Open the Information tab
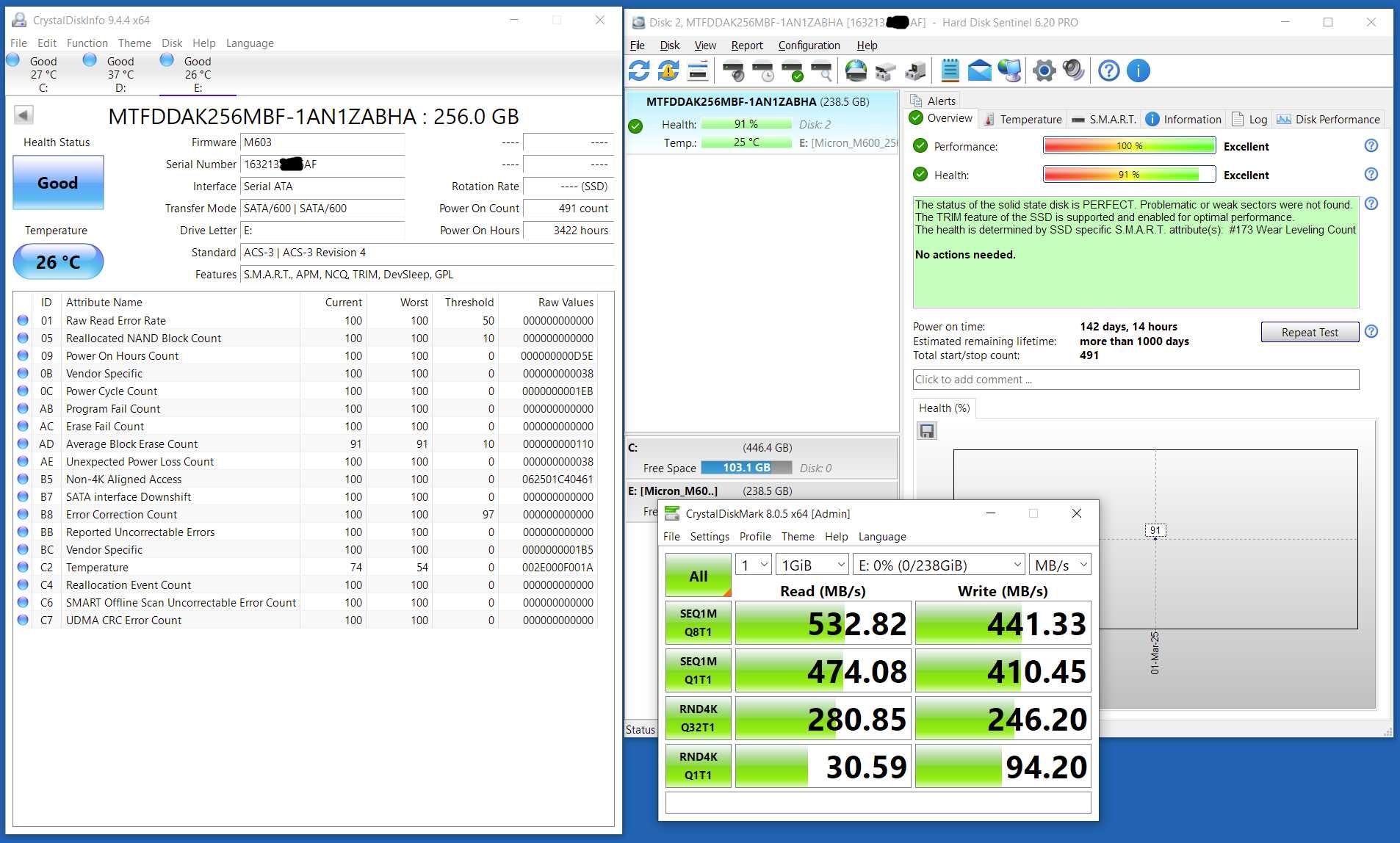Screen dimensions: 1400x843 1183,119
